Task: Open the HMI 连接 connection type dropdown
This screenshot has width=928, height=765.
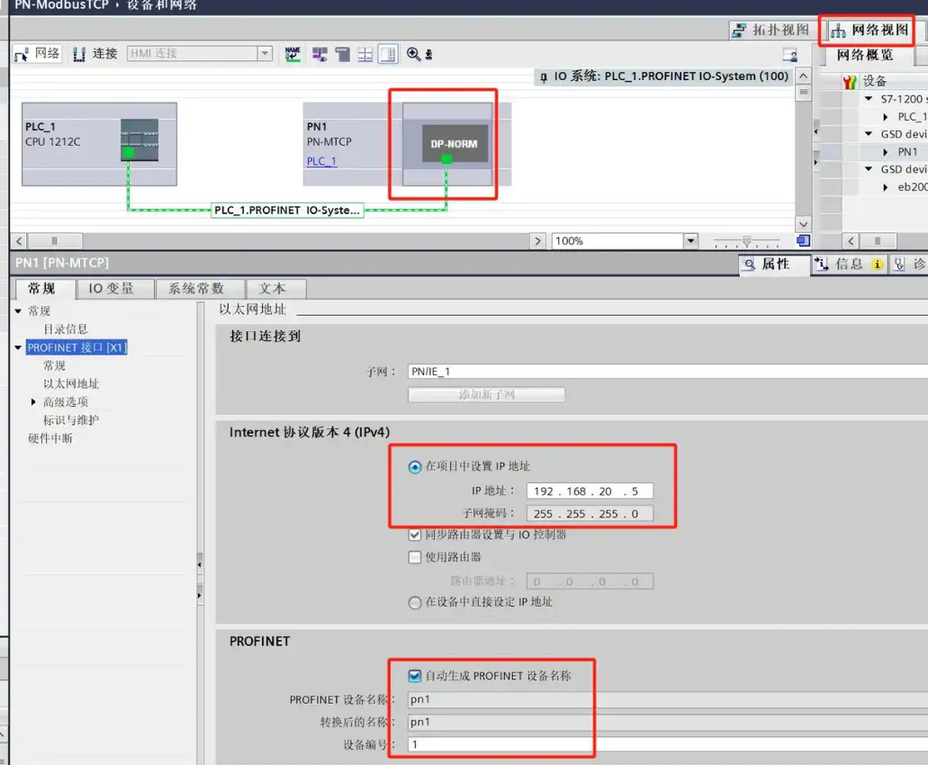Action: tap(265, 53)
